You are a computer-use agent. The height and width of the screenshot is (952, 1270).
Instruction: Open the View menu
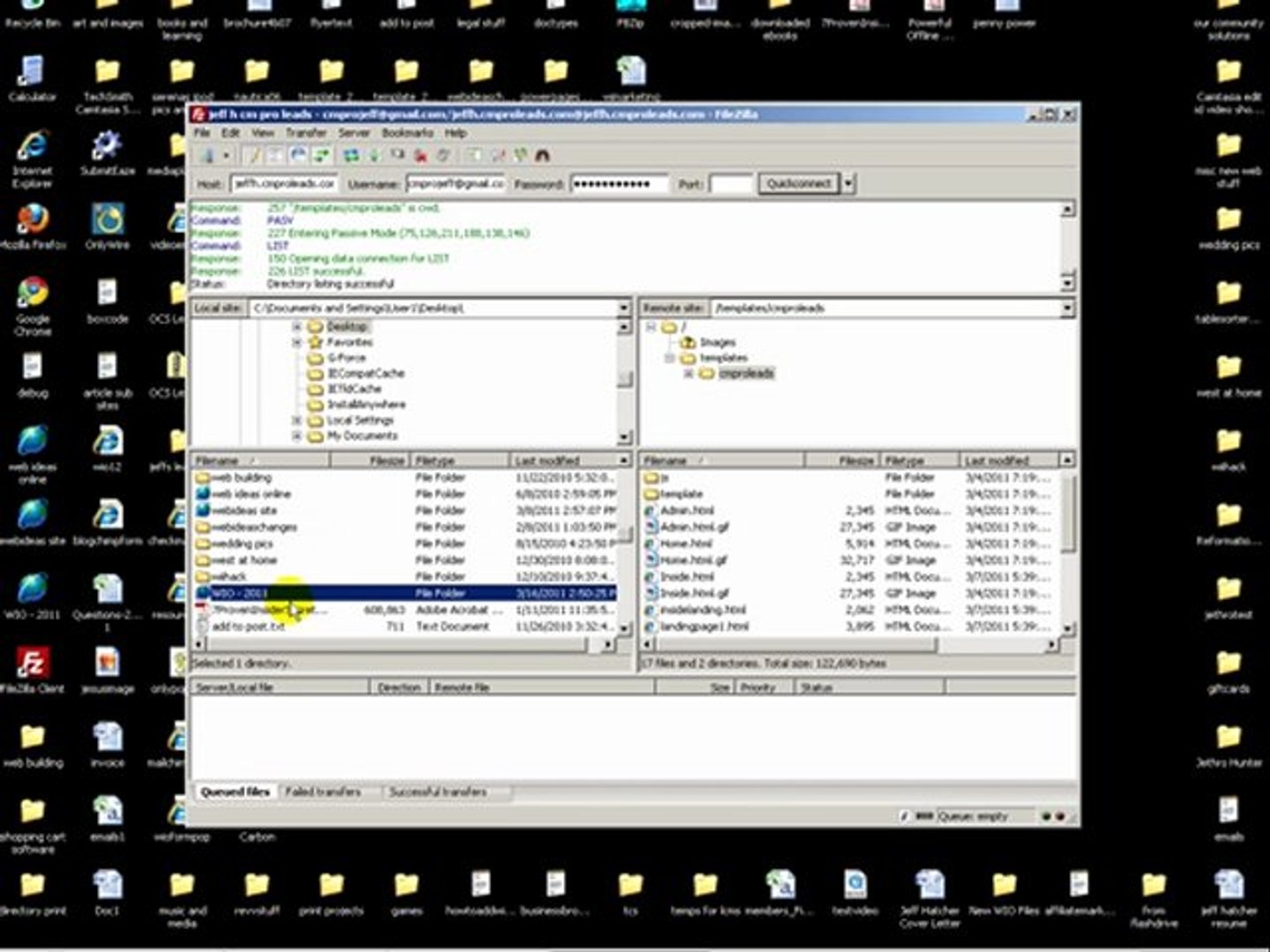click(263, 132)
